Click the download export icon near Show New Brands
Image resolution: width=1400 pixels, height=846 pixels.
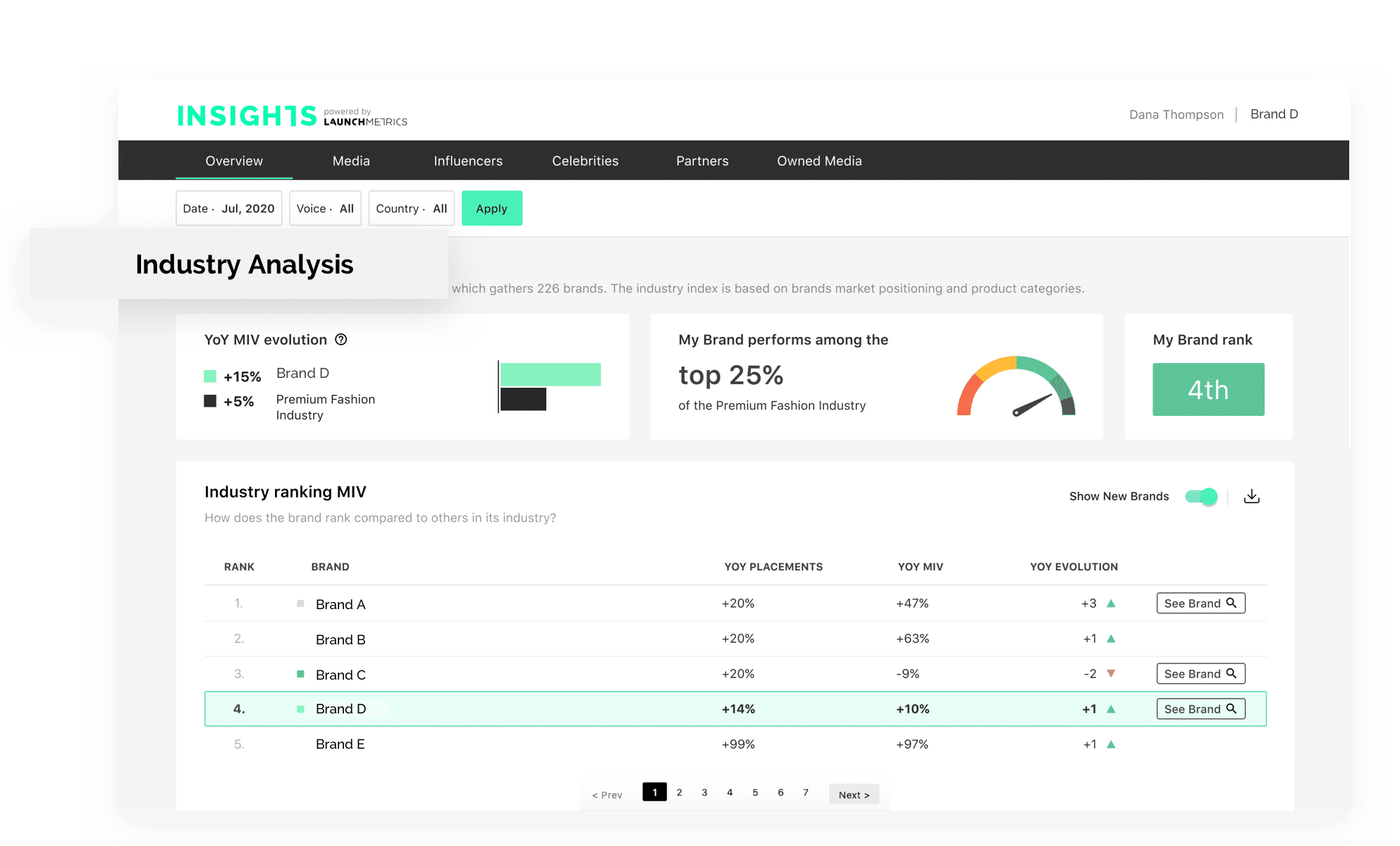pyautogui.click(x=1252, y=496)
